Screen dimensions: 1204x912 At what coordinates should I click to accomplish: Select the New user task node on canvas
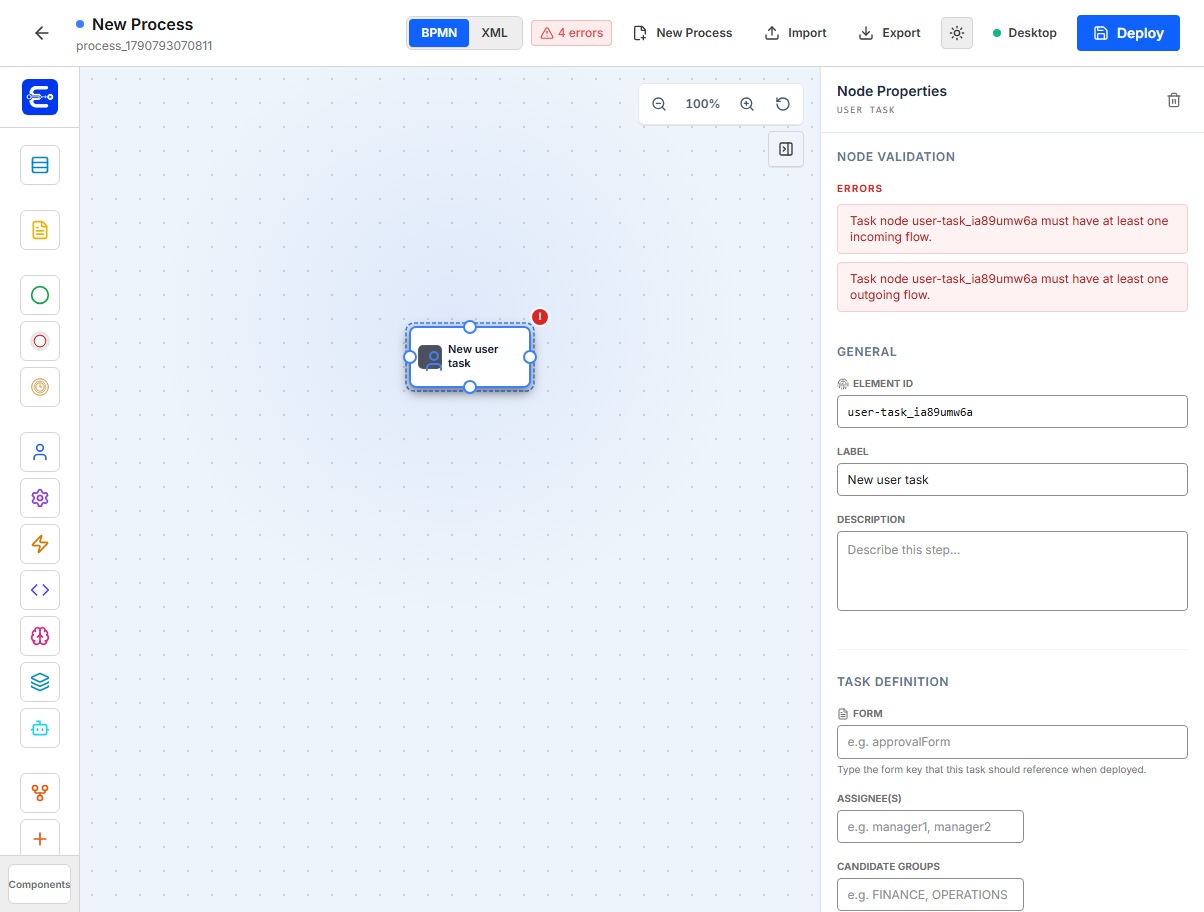470,357
